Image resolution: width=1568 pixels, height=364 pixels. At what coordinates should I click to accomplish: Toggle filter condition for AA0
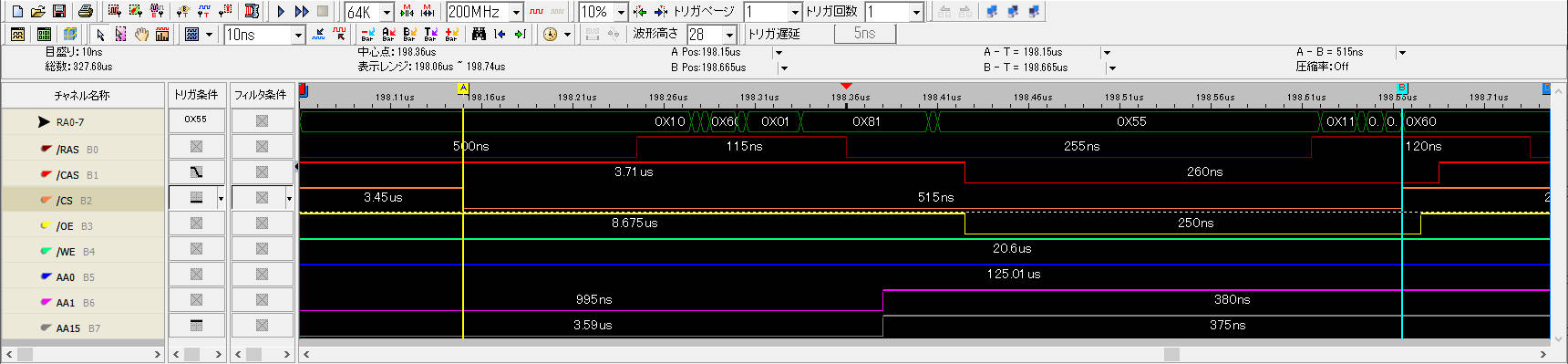(262, 274)
